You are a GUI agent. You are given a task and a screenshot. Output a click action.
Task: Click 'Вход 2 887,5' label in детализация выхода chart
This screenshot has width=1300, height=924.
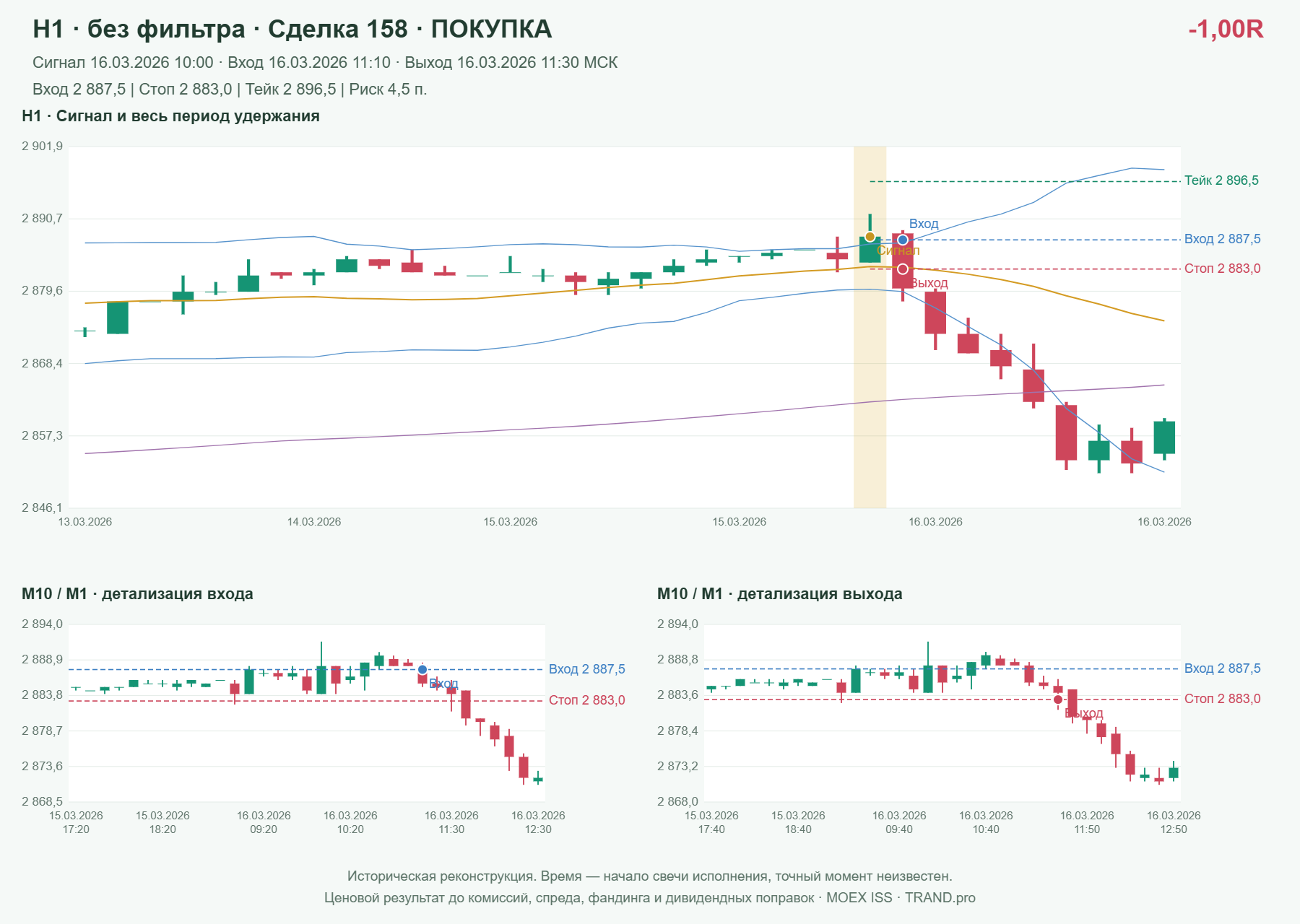(x=1223, y=668)
